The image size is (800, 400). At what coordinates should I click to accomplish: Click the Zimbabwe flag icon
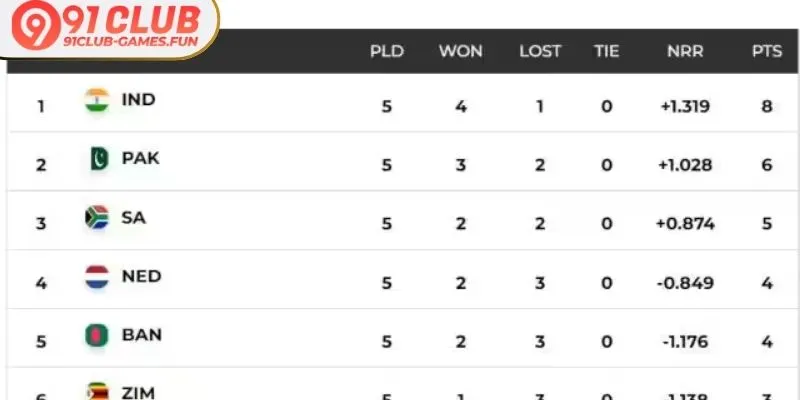coord(97,391)
